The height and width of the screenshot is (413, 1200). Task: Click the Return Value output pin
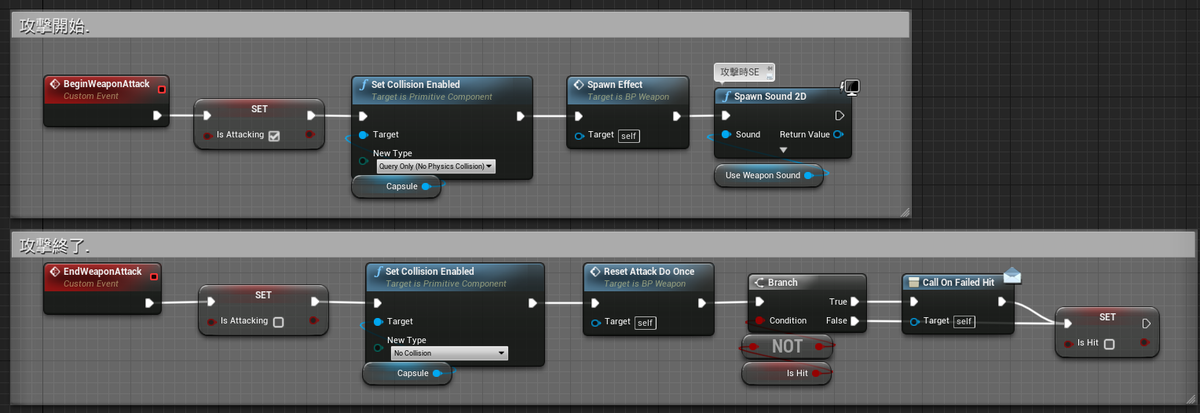coord(837,134)
